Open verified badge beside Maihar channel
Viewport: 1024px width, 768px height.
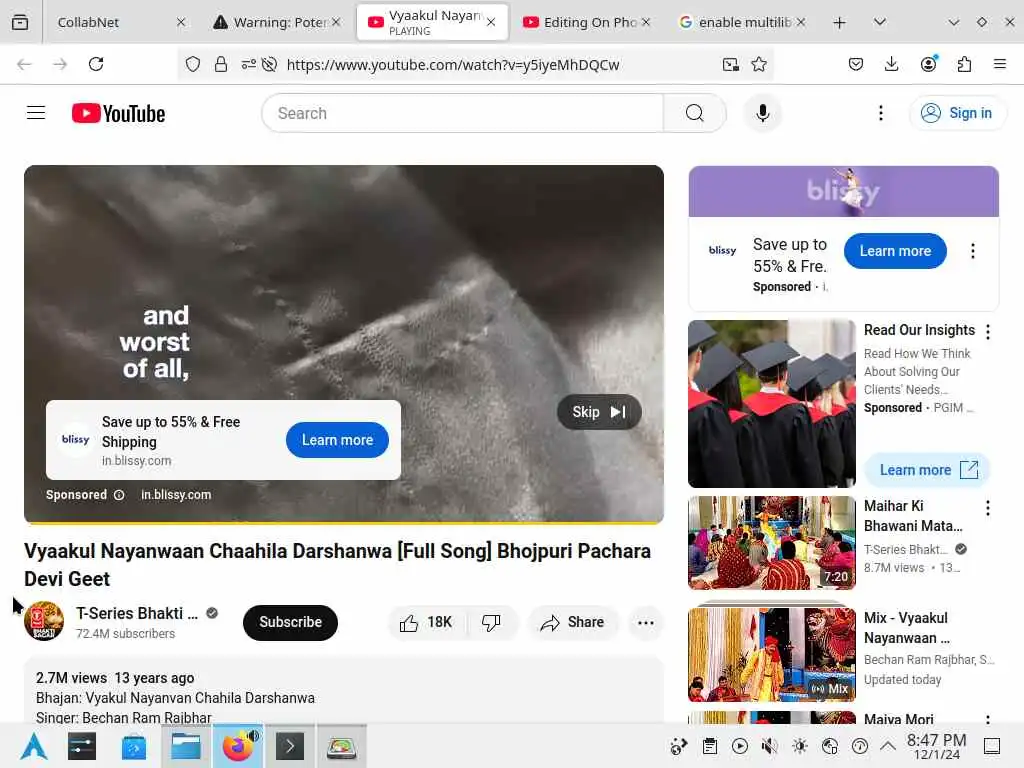point(961,549)
